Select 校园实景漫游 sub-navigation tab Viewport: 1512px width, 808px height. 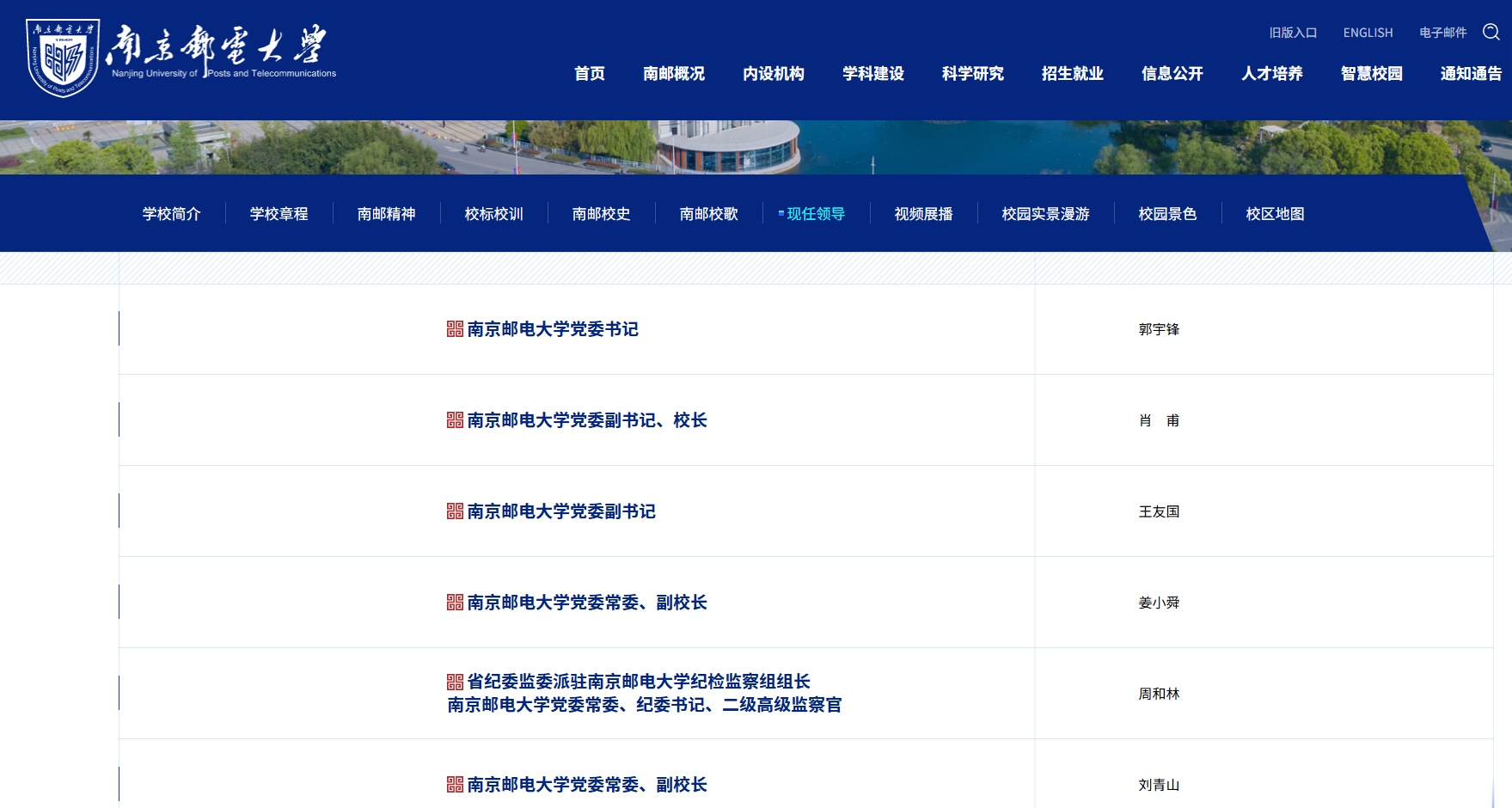coord(1046,214)
